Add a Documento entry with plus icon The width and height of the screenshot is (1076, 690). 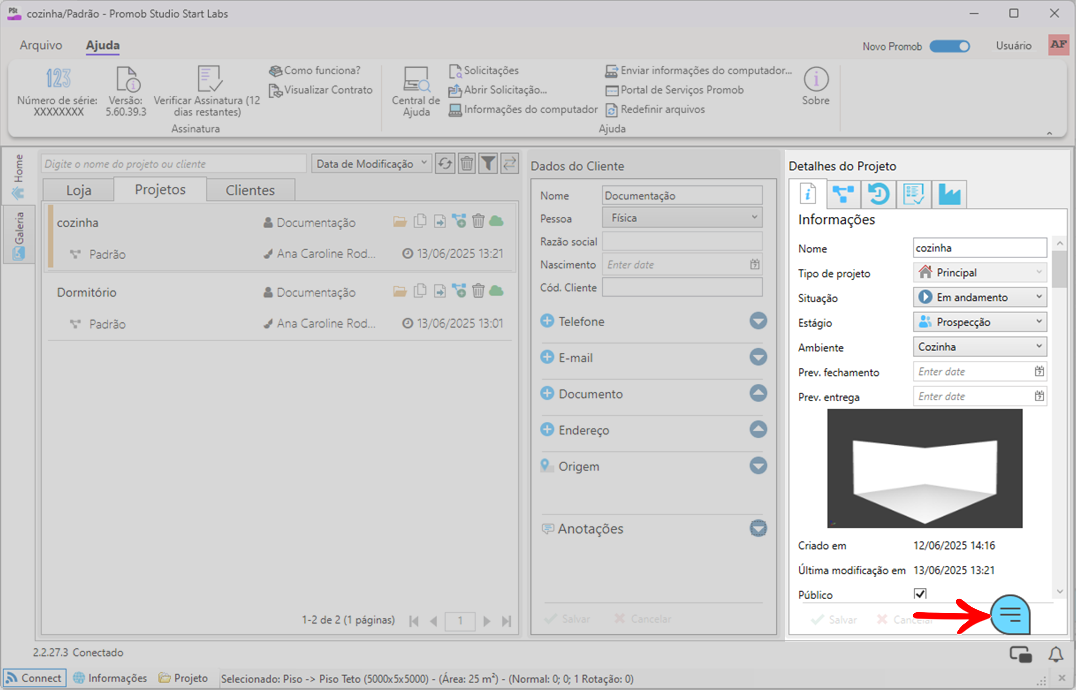pyautogui.click(x=547, y=393)
